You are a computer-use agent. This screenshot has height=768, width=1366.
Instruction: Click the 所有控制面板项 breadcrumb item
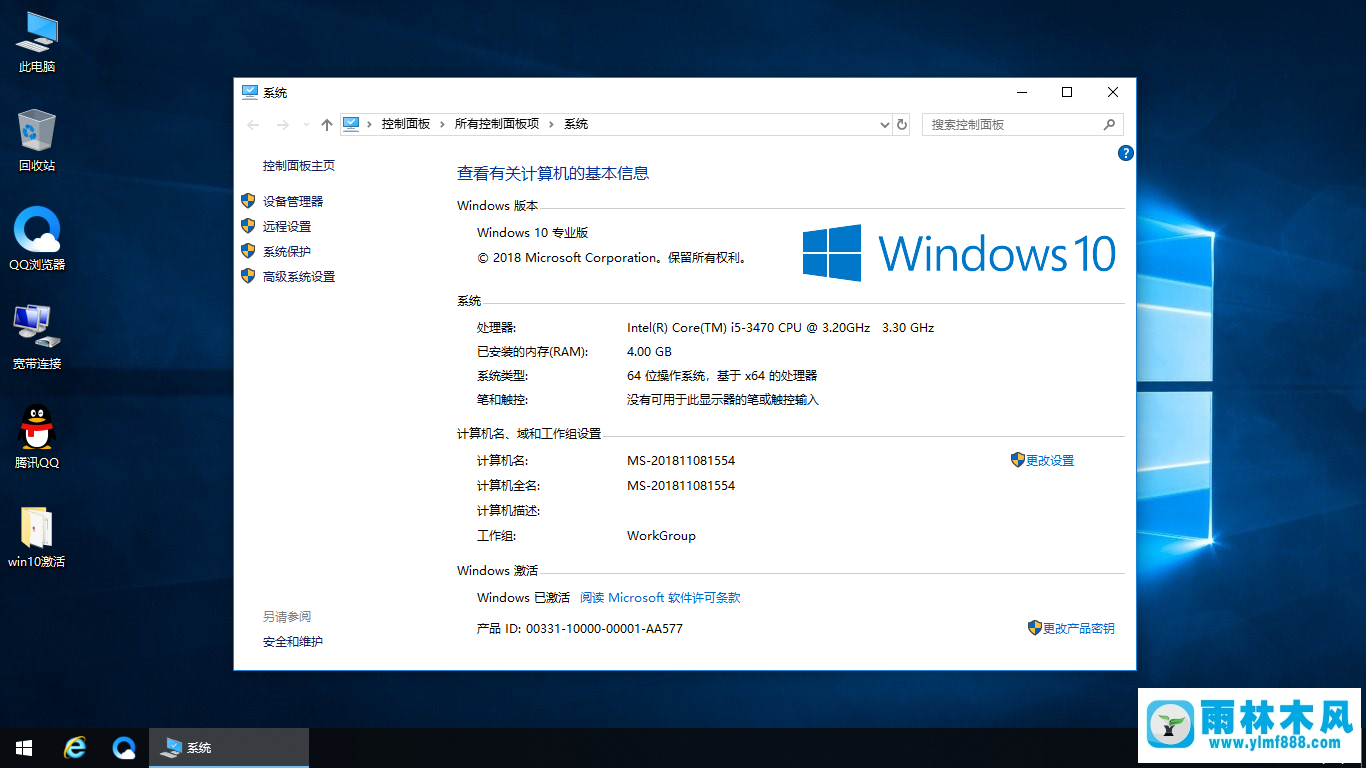point(497,124)
